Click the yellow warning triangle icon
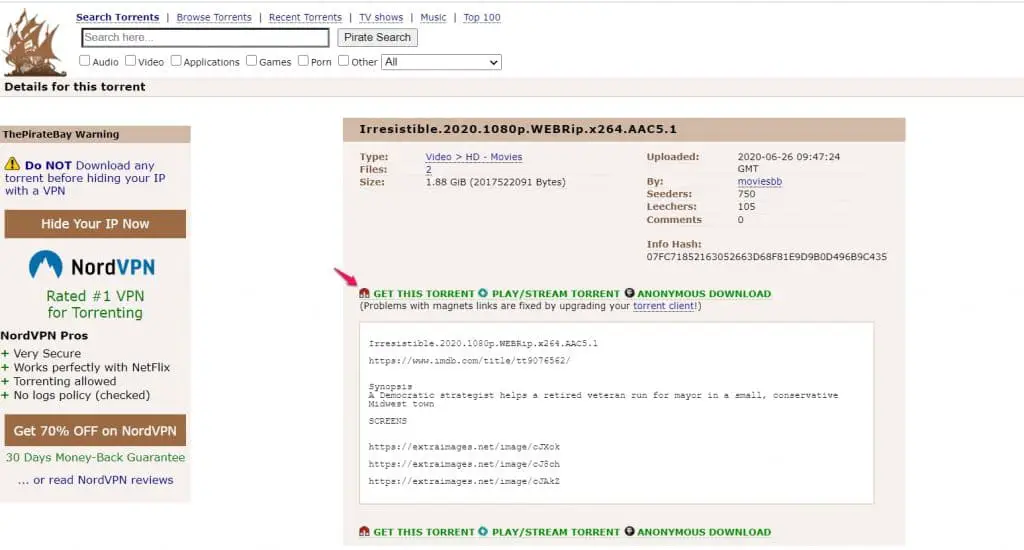1024x550 pixels. 12,164
